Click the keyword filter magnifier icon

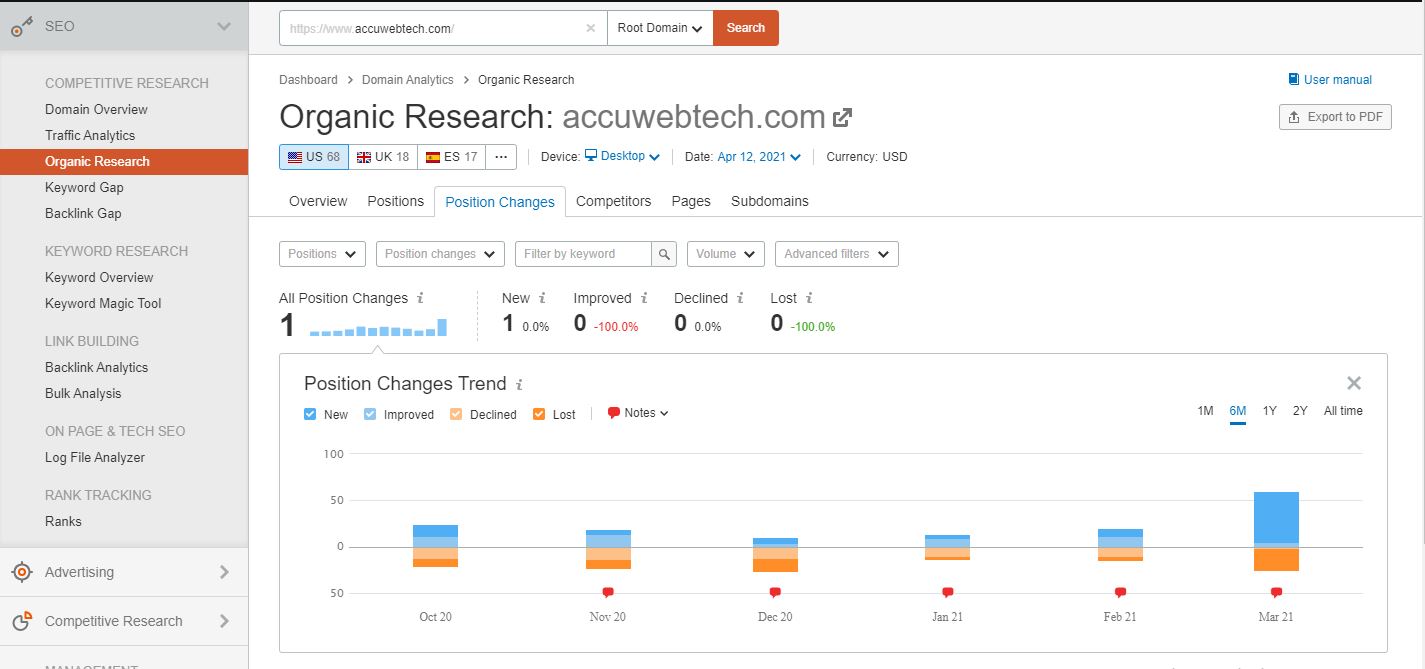pos(665,254)
